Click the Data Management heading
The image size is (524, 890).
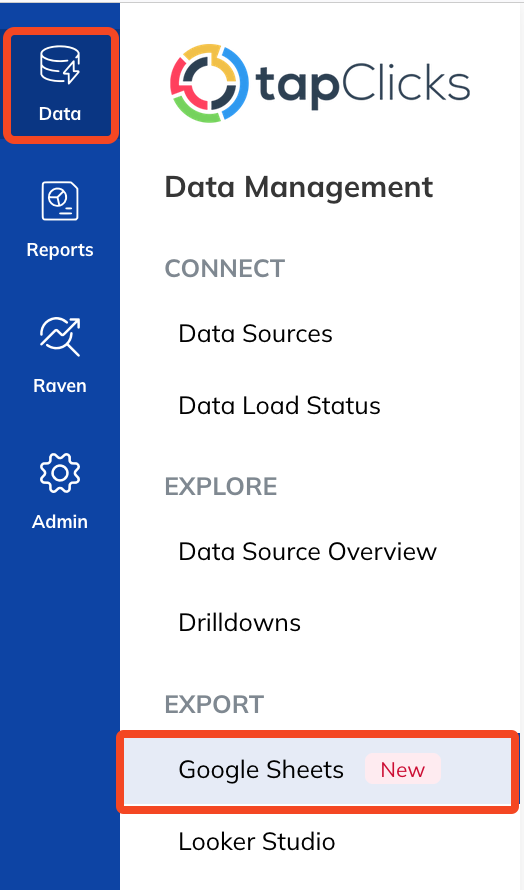point(299,188)
